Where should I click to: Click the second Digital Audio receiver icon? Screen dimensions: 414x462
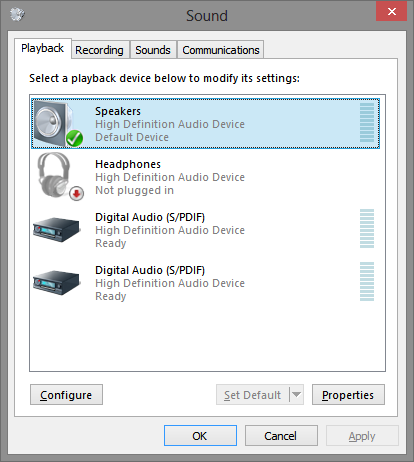57,282
